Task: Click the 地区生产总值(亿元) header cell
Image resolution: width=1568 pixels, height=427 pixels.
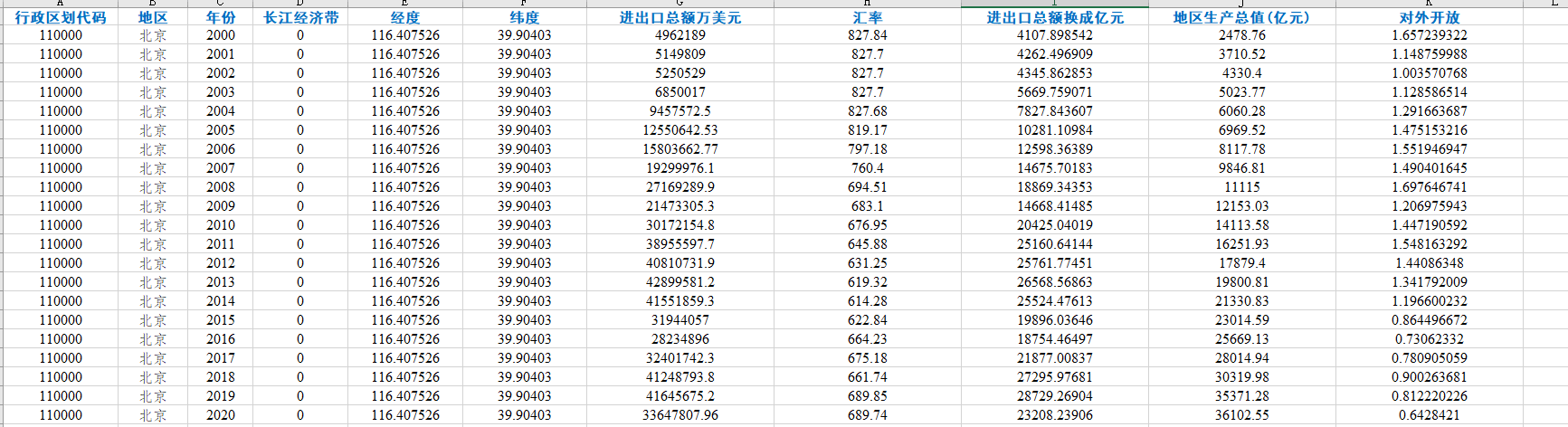Action: (1242, 17)
